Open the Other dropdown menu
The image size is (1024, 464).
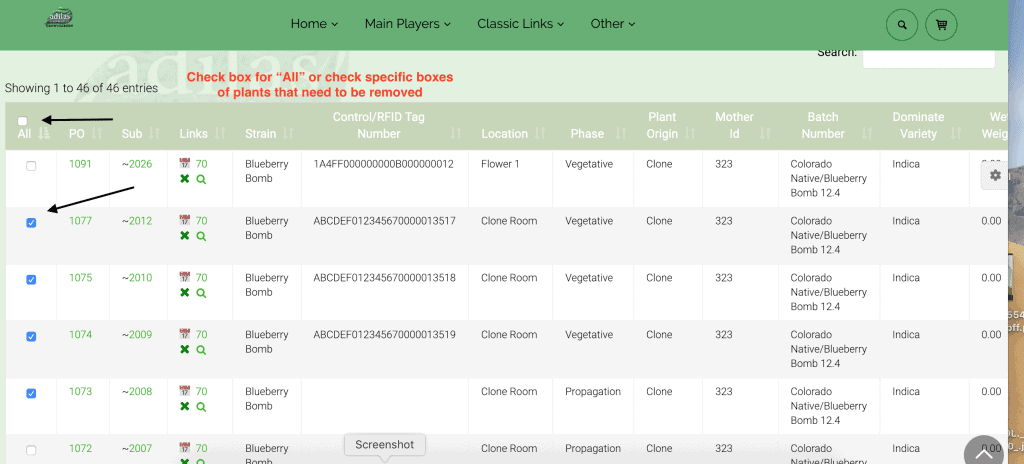click(613, 24)
